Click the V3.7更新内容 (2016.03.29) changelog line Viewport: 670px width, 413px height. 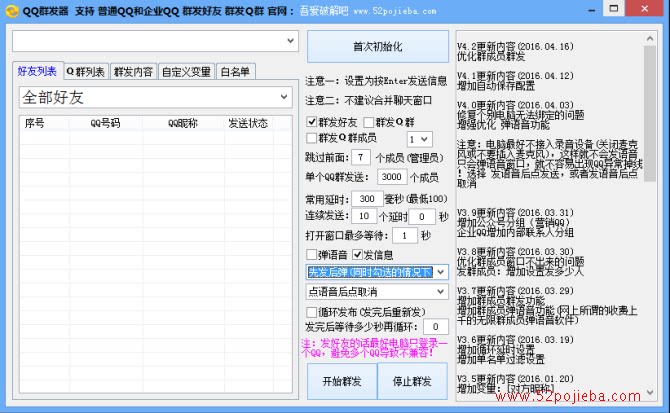(515, 291)
